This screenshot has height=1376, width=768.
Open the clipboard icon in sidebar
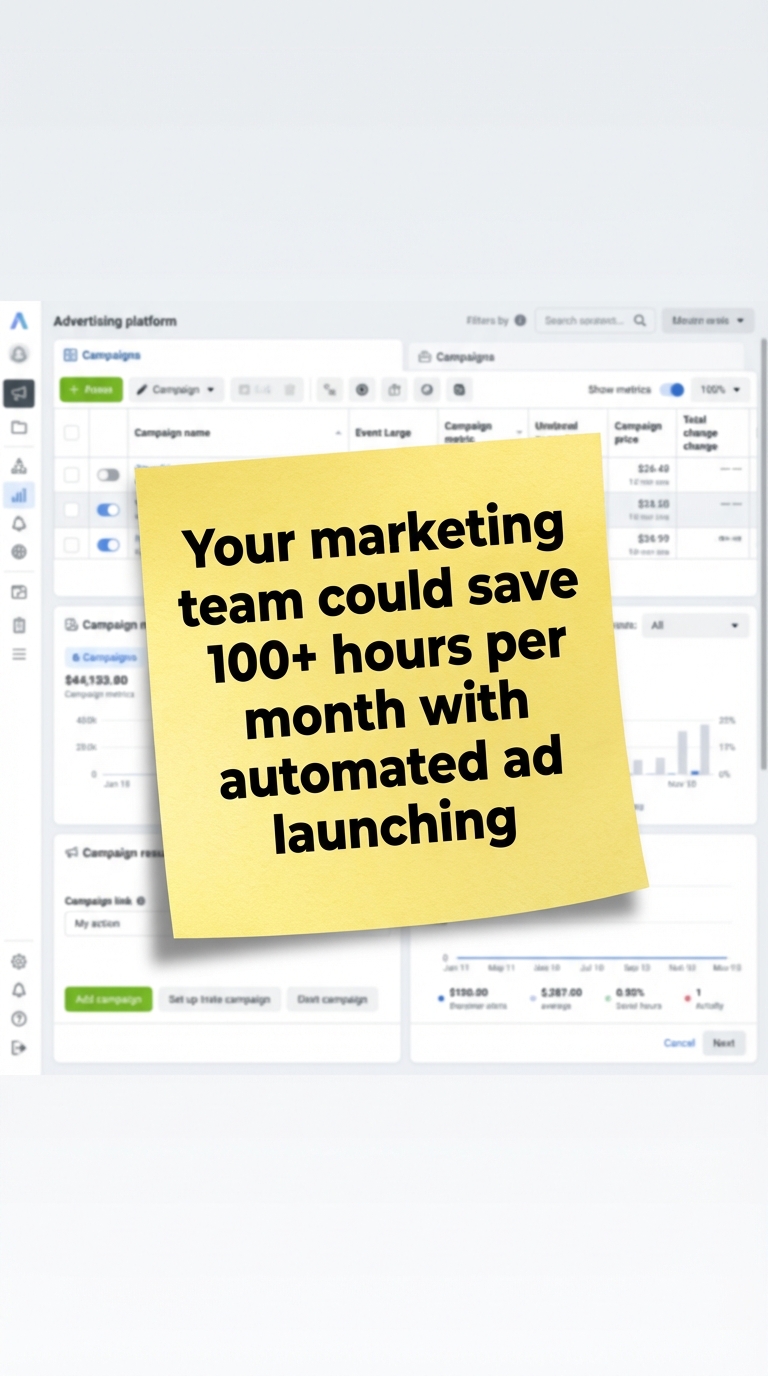(19, 625)
